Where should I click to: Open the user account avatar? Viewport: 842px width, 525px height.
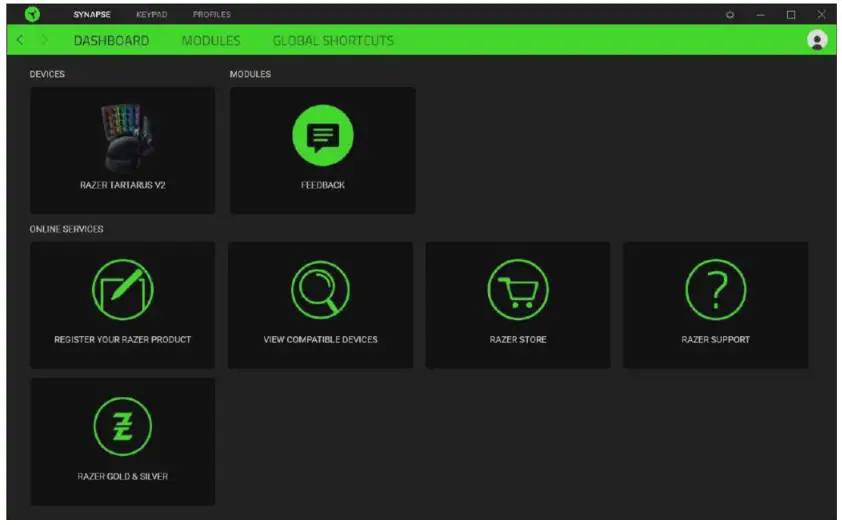(x=817, y=40)
